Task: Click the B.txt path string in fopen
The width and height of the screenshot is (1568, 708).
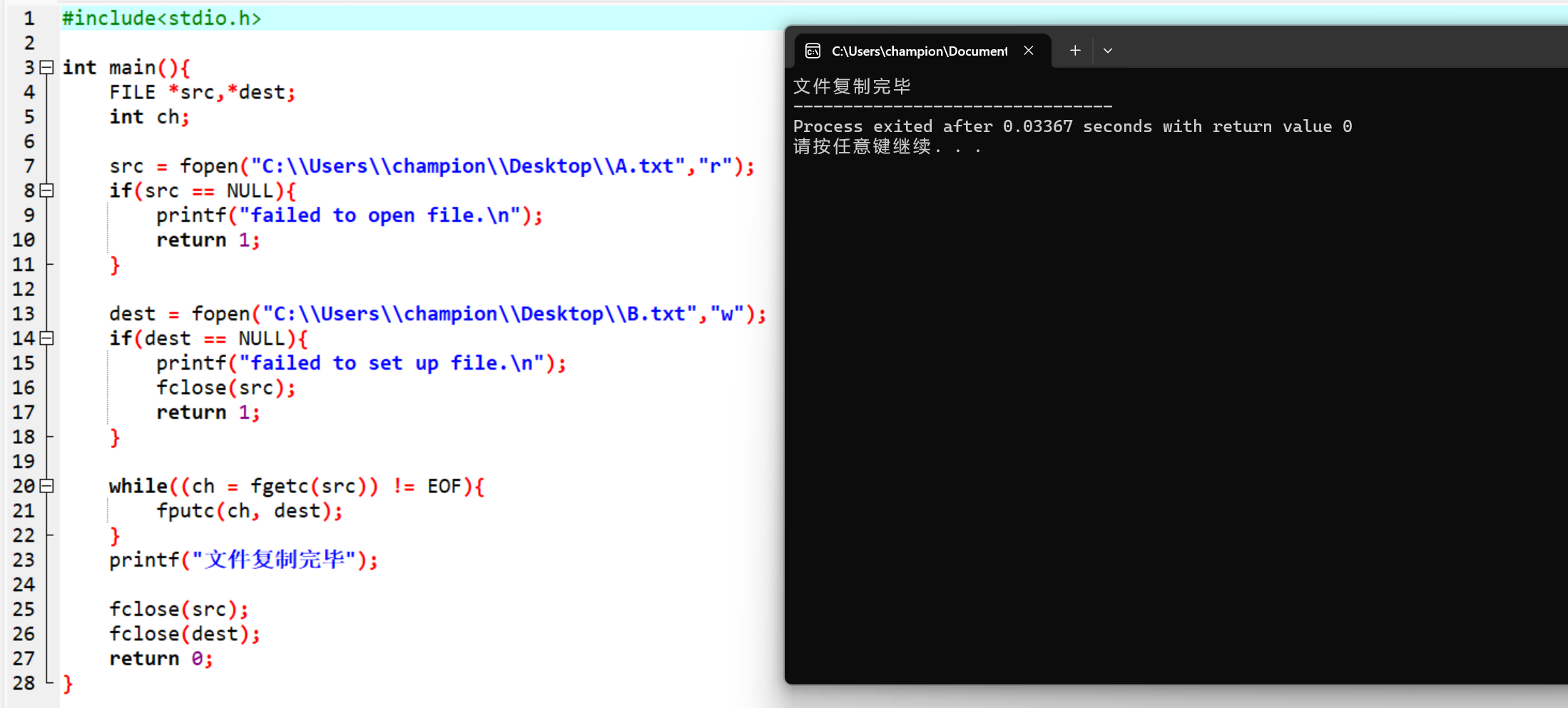Action: click(x=479, y=314)
